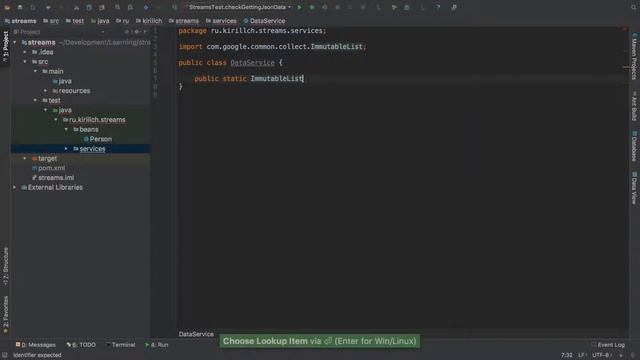Image resolution: width=640 pixels, height=360 pixels.
Task: Click DataService breadcrumb below the editor
Action: 196,334
